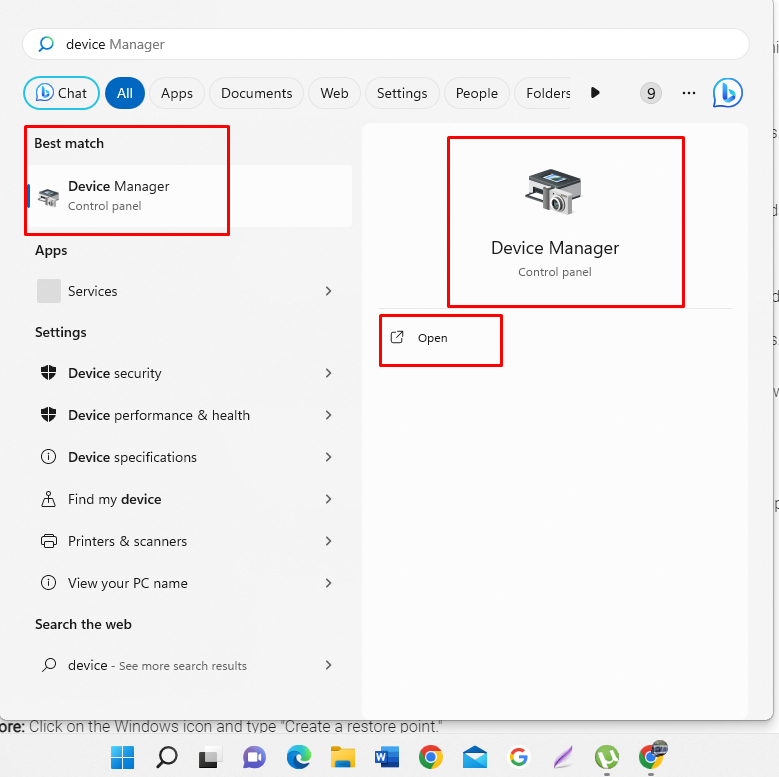This screenshot has height=777, width=779.
Task: Open Teams Chat from the taskbar
Action: (x=254, y=757)
